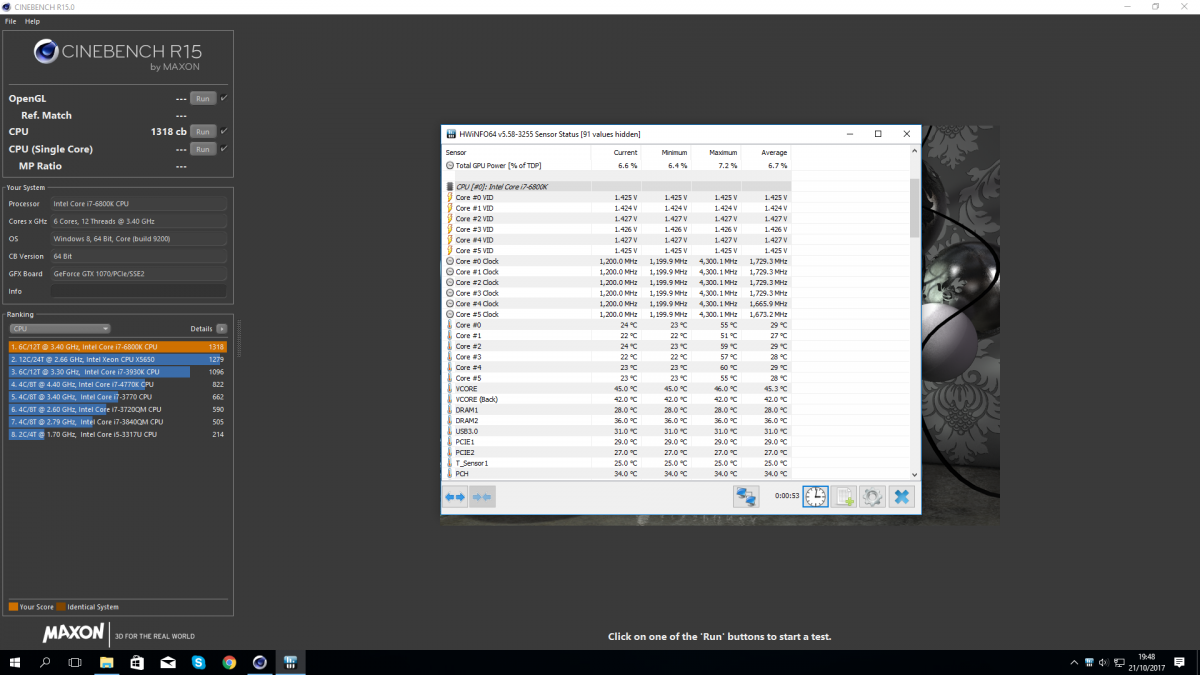Select ranking row Core i7-3840QM
Viewport: 1200px width, 675px height.
coord(118,422)
